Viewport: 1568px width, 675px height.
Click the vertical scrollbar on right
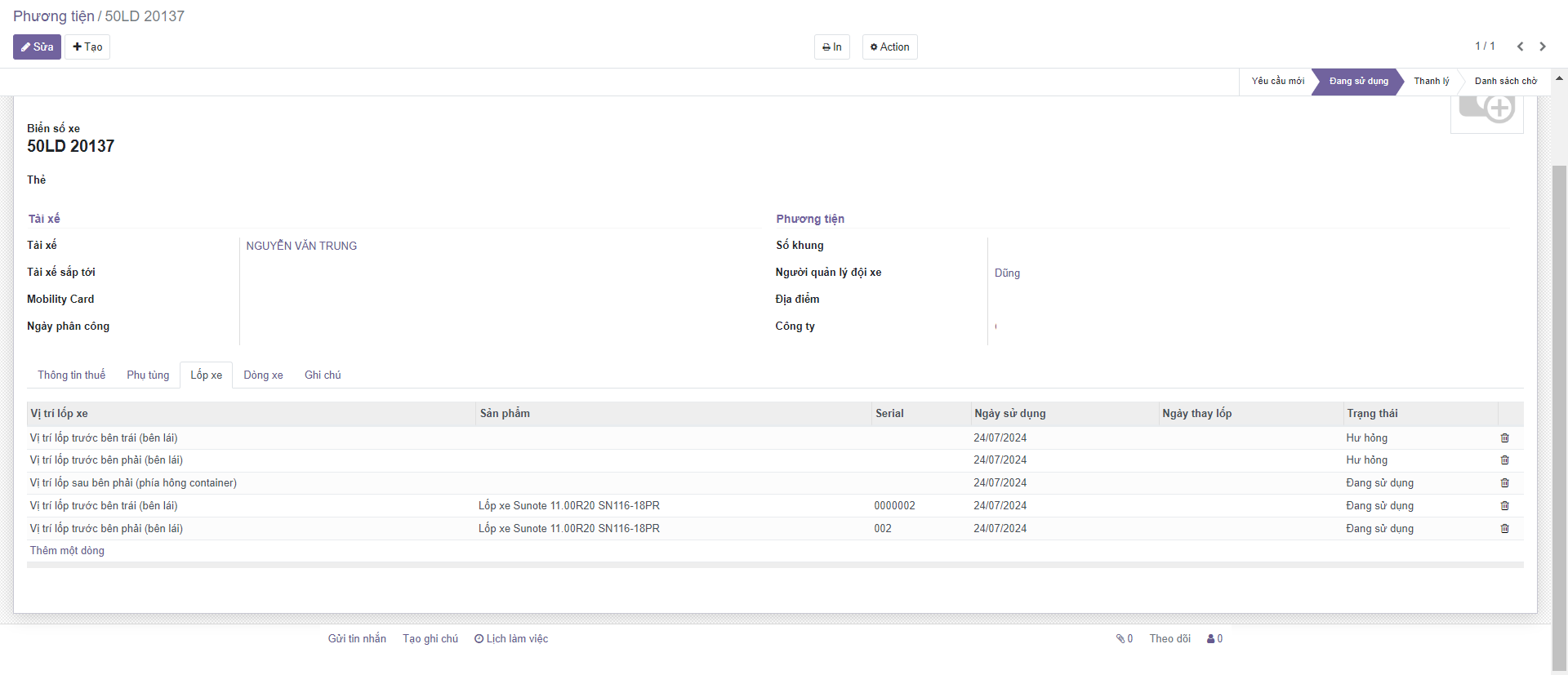[x=1559, y=408]
